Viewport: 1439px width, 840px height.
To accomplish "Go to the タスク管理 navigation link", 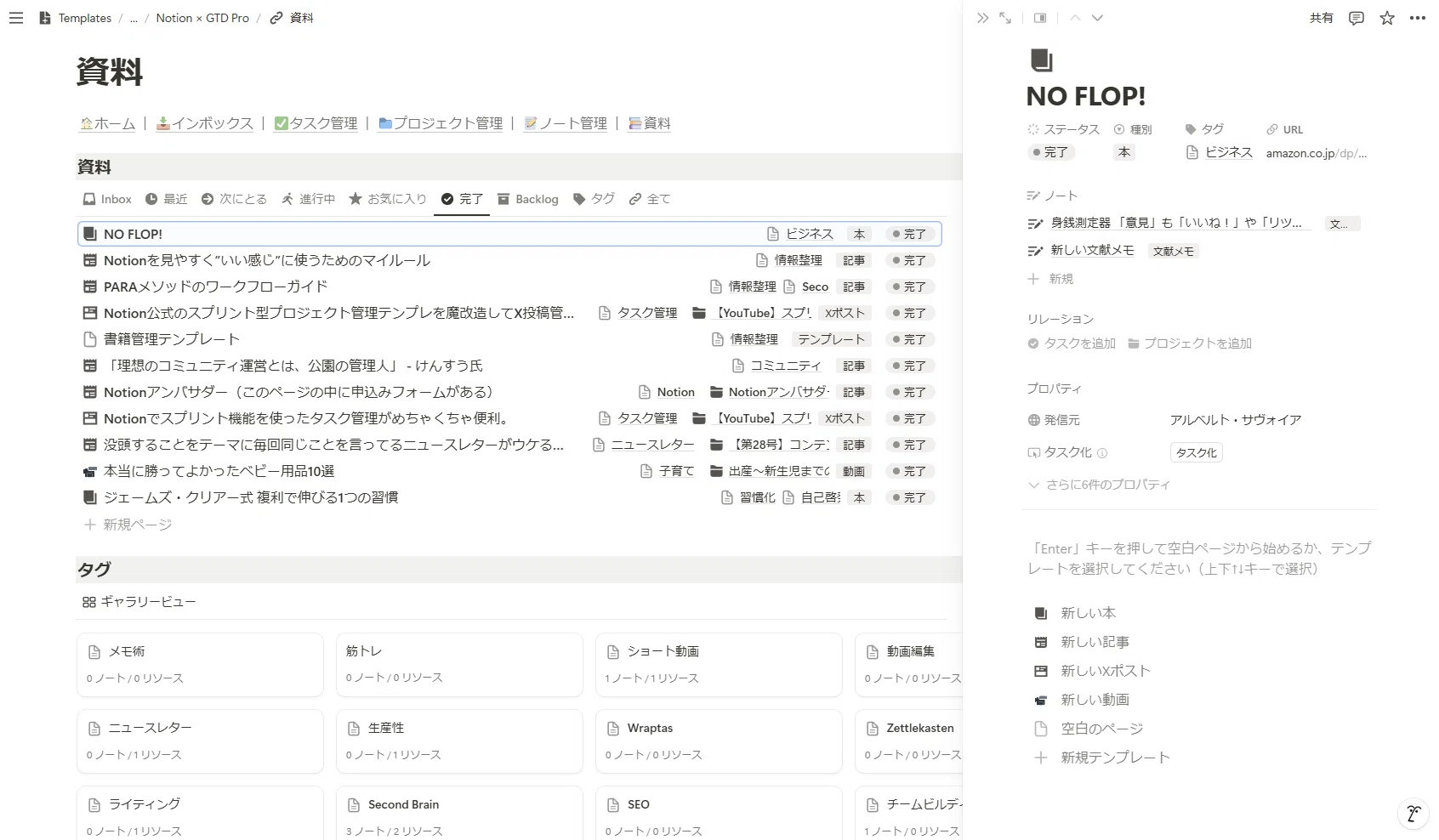I will pos(316,123).
